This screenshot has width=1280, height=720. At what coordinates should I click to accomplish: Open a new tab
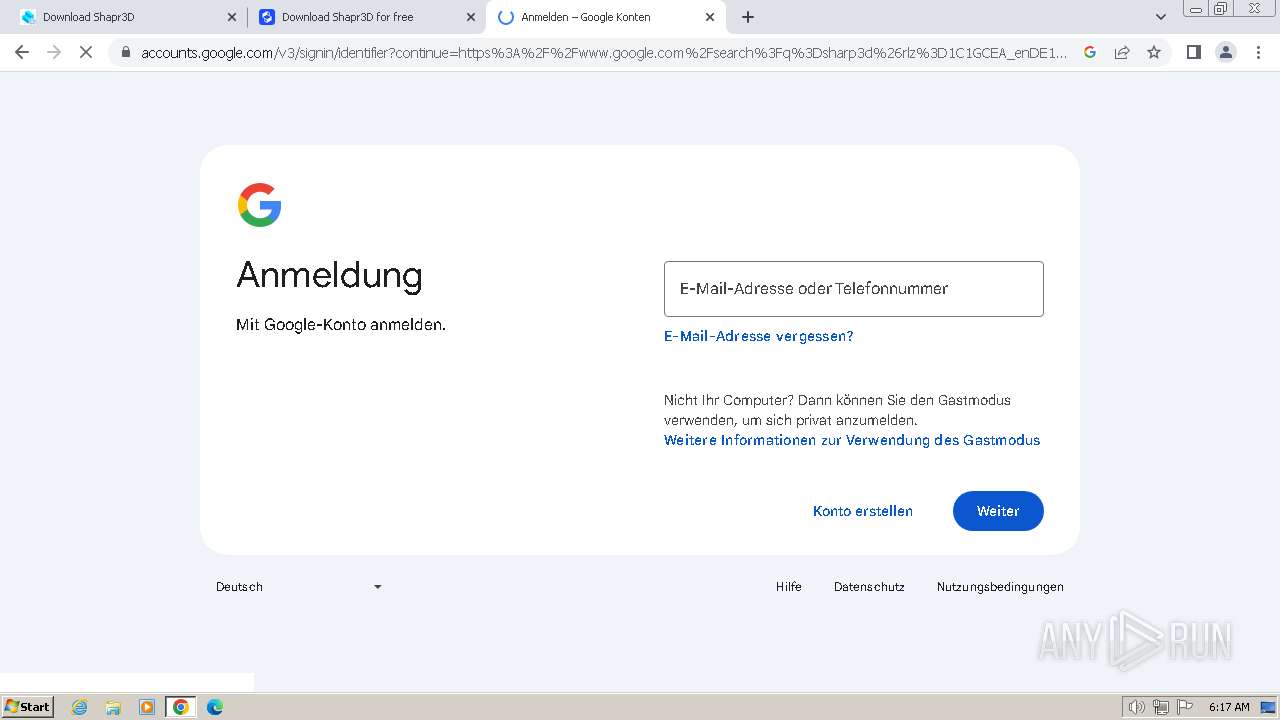click(748, 17)
